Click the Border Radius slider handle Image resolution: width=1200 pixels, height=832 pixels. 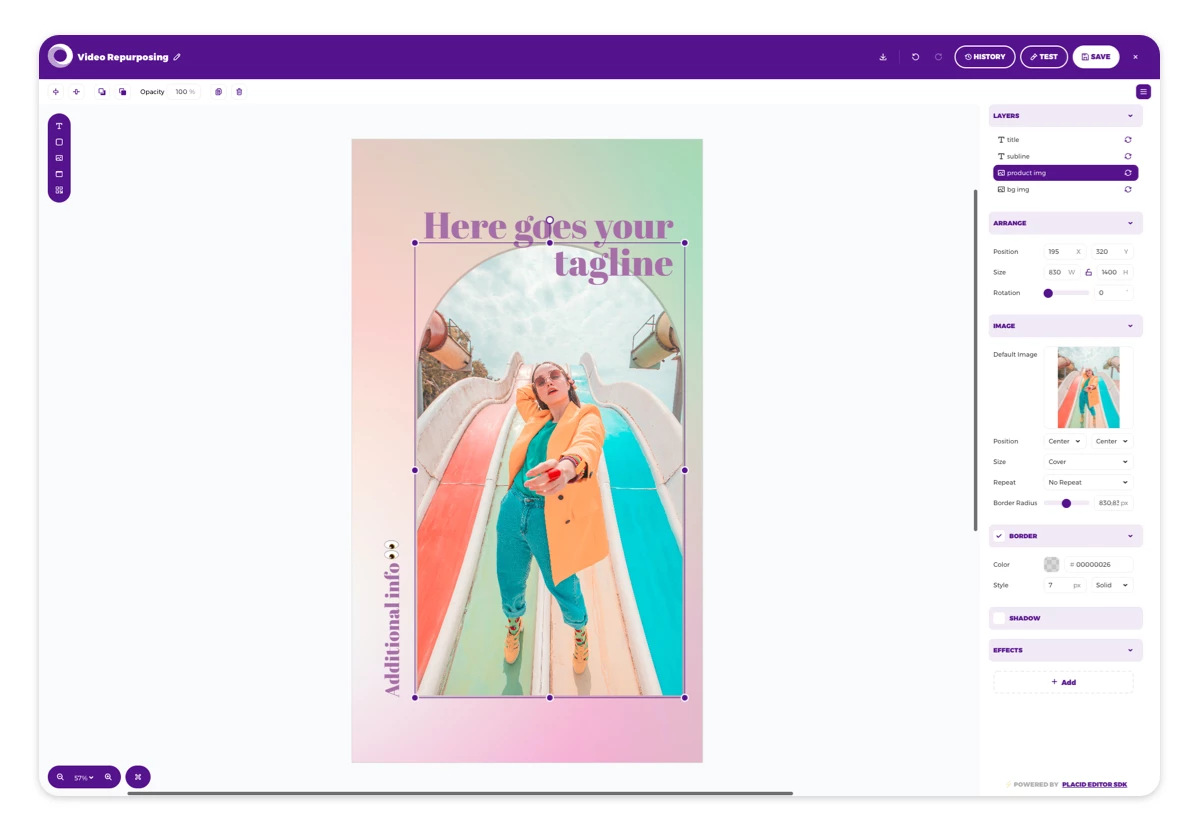(1066, 503)
